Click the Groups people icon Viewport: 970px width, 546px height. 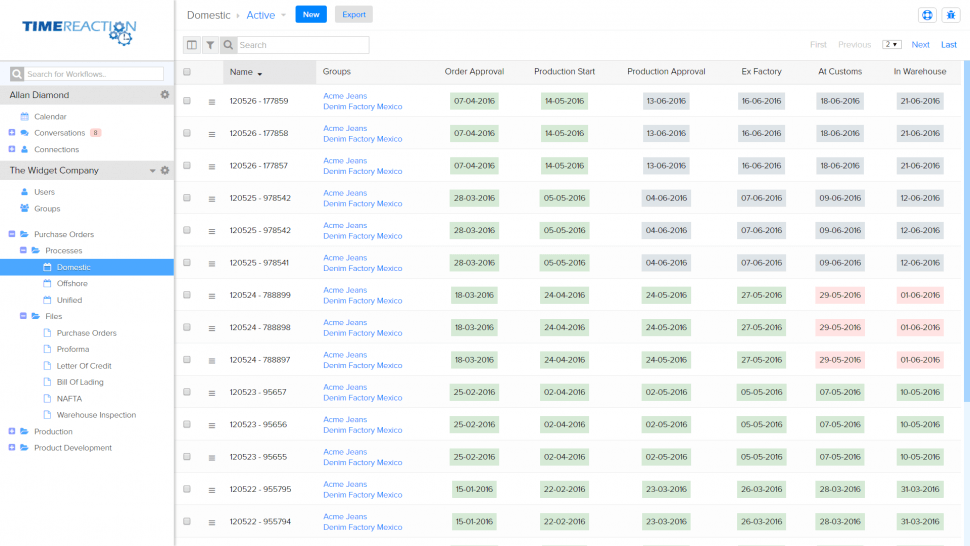tap(24, 208)
